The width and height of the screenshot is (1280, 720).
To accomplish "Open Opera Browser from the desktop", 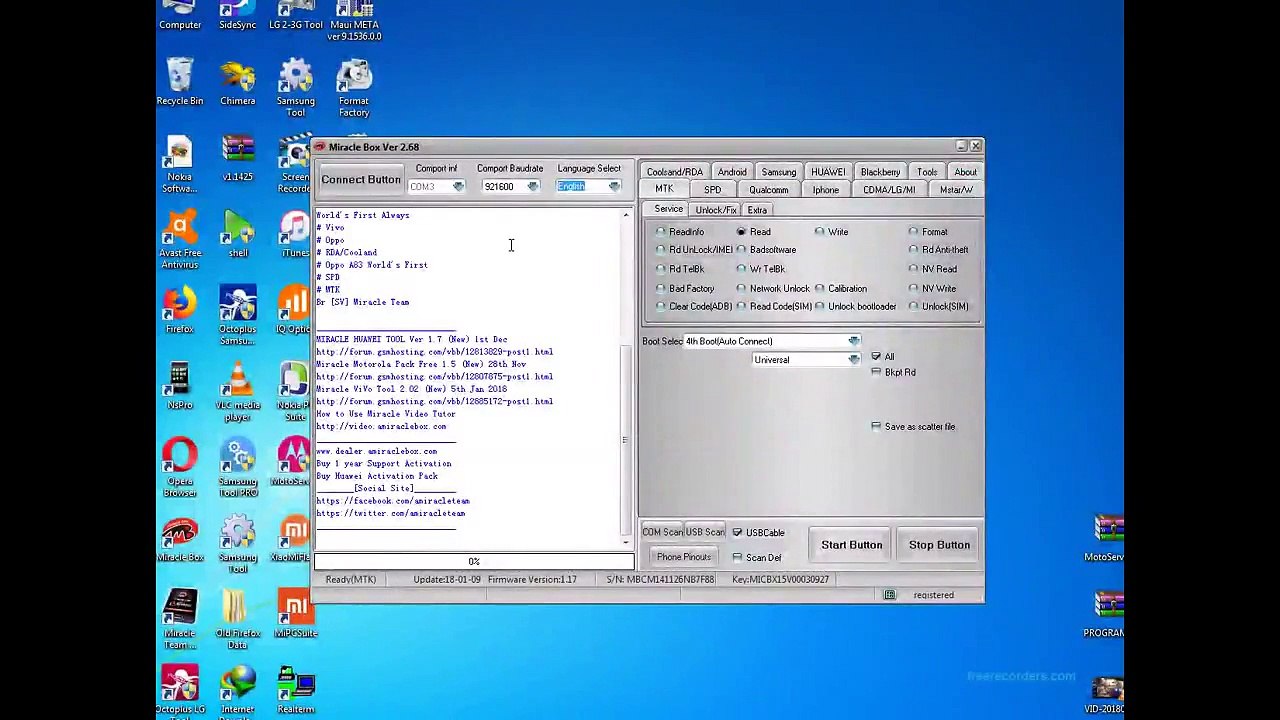I will tap(180, 469).
